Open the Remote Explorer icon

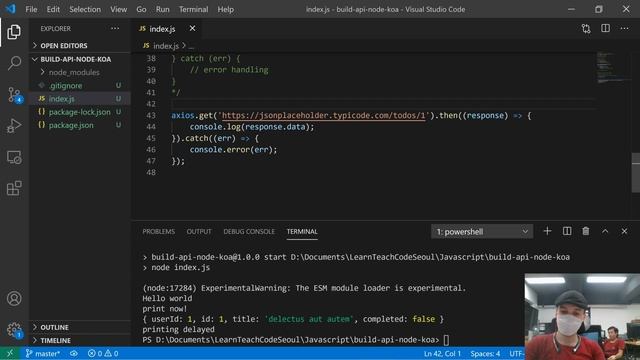tap(14, 157)
